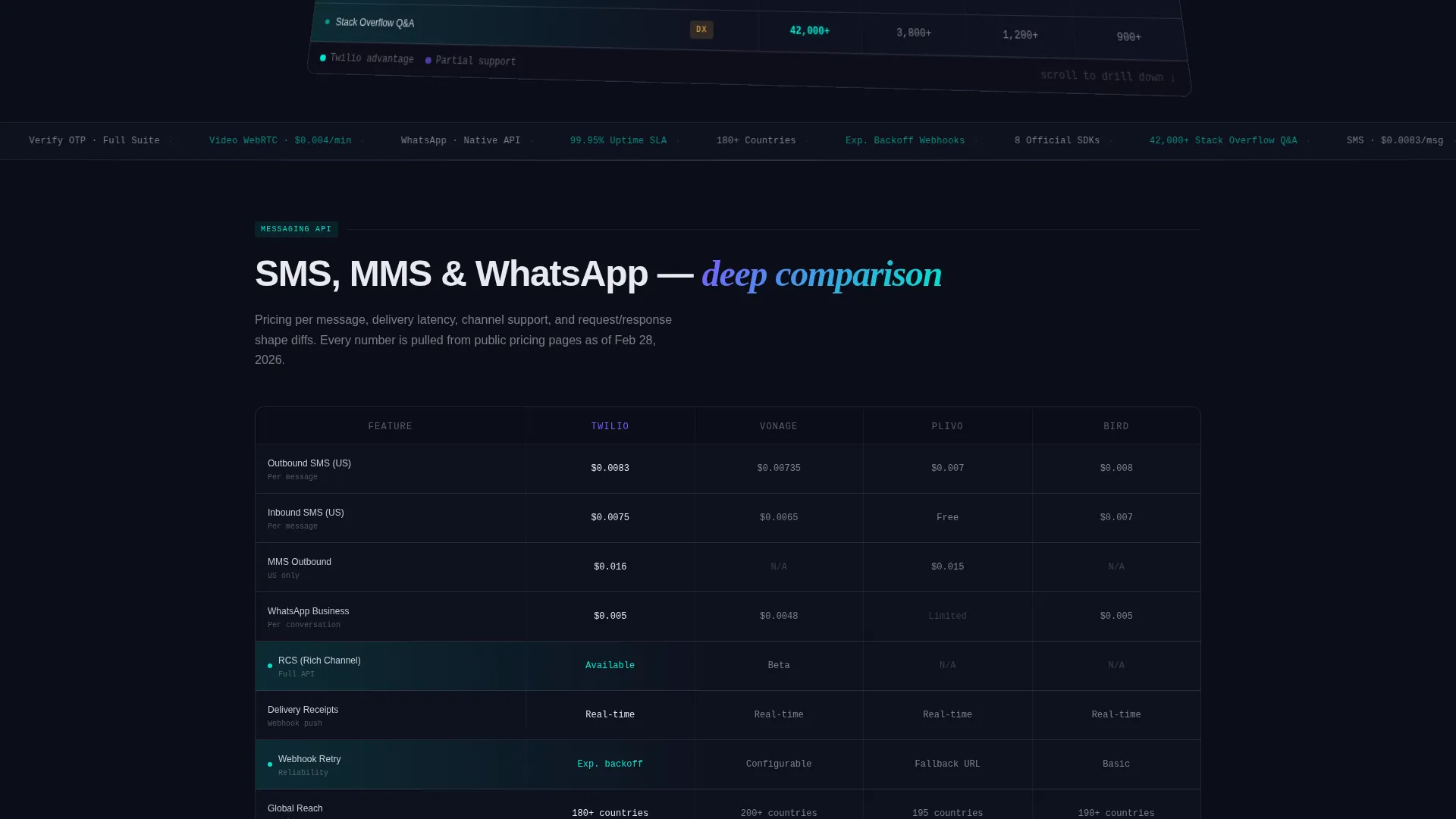The image size is (1456, 819).
Task: Click the teal dot beside RCS (Rich Channel)
Action: [270, 666]
